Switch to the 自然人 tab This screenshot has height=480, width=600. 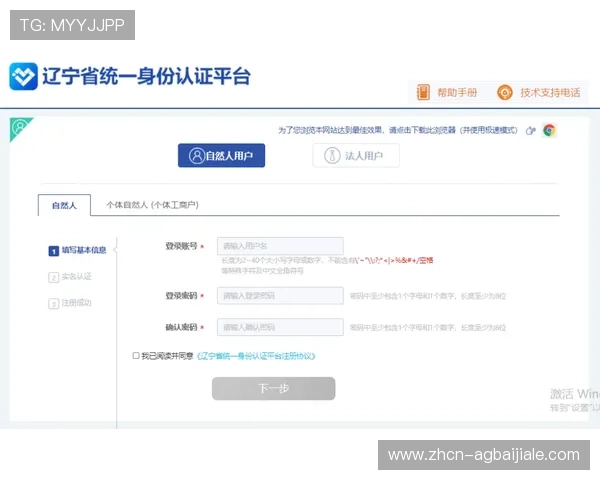[x=64, y=206]
